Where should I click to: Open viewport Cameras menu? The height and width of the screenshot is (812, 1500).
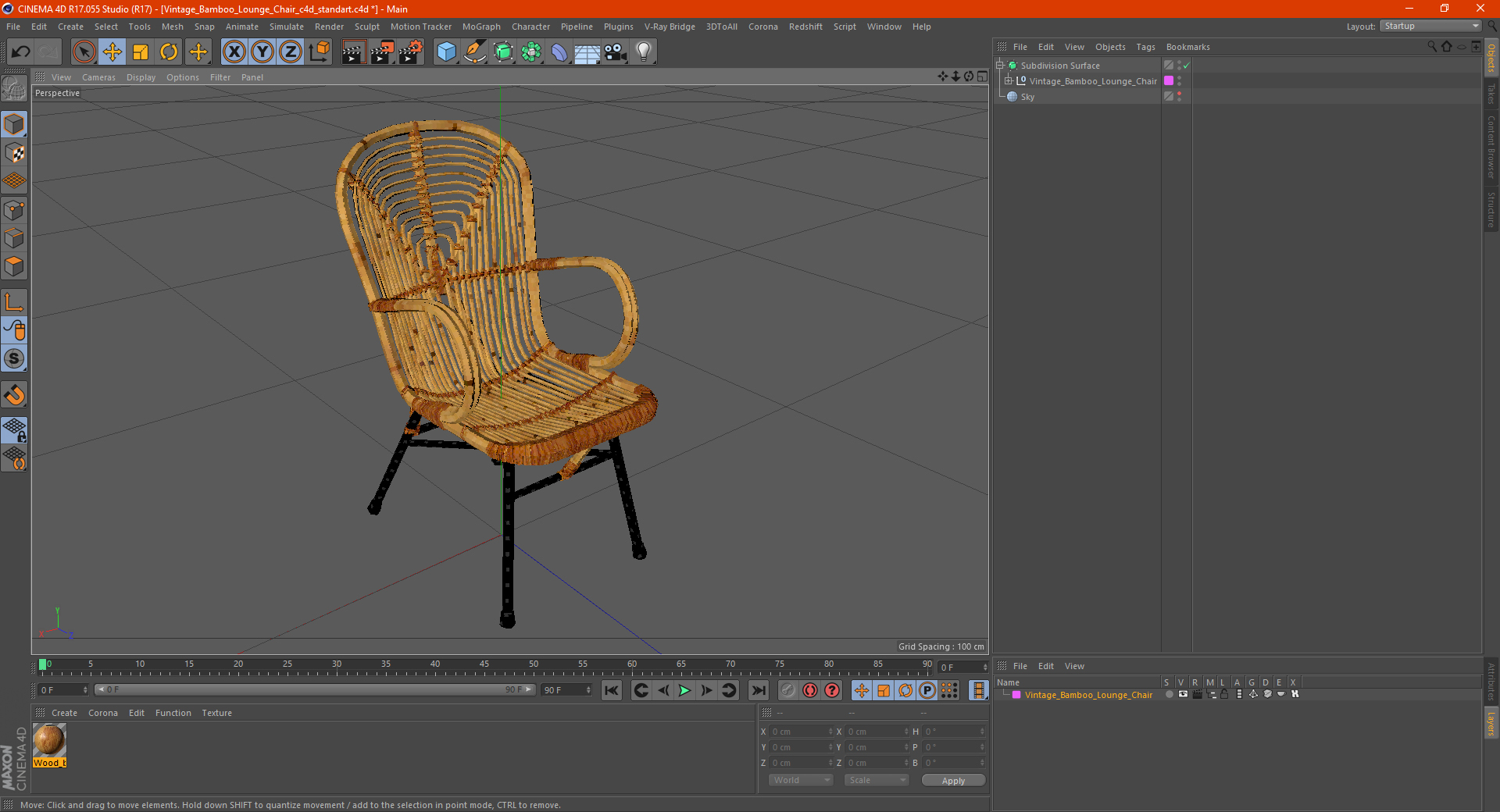coord(98,77)
